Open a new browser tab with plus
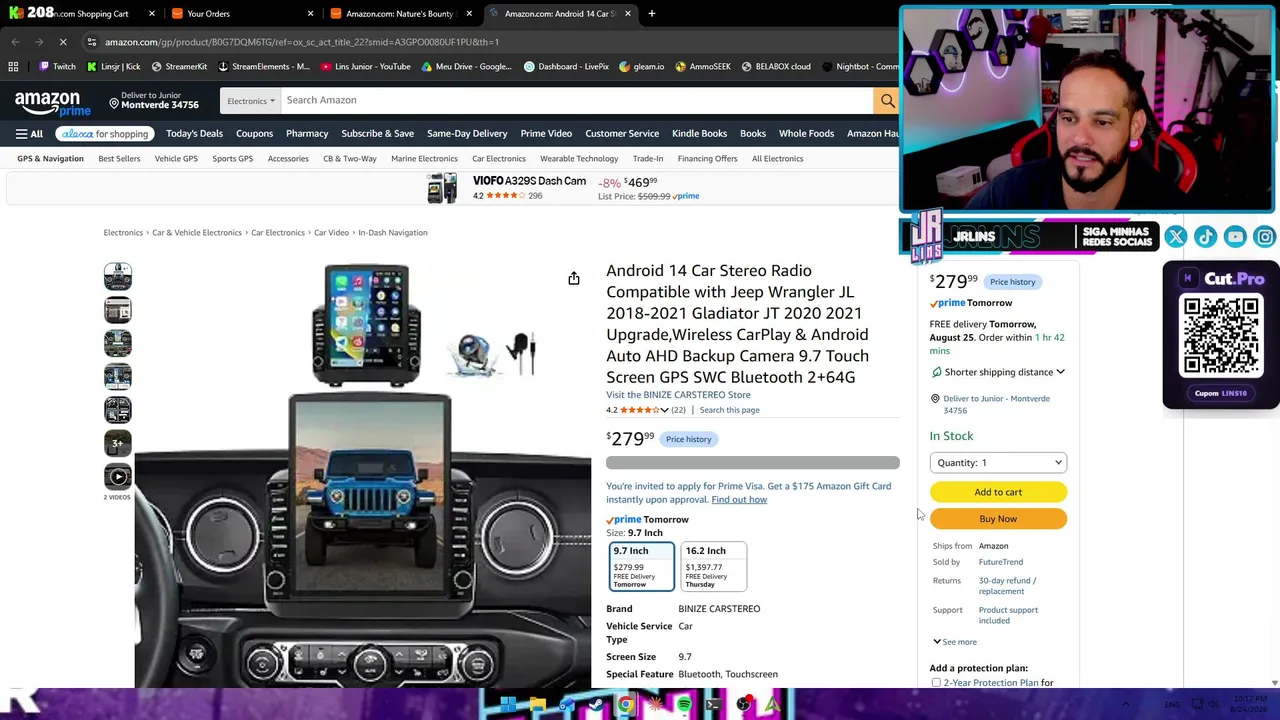1280x720 pixels. click(651, 14)
